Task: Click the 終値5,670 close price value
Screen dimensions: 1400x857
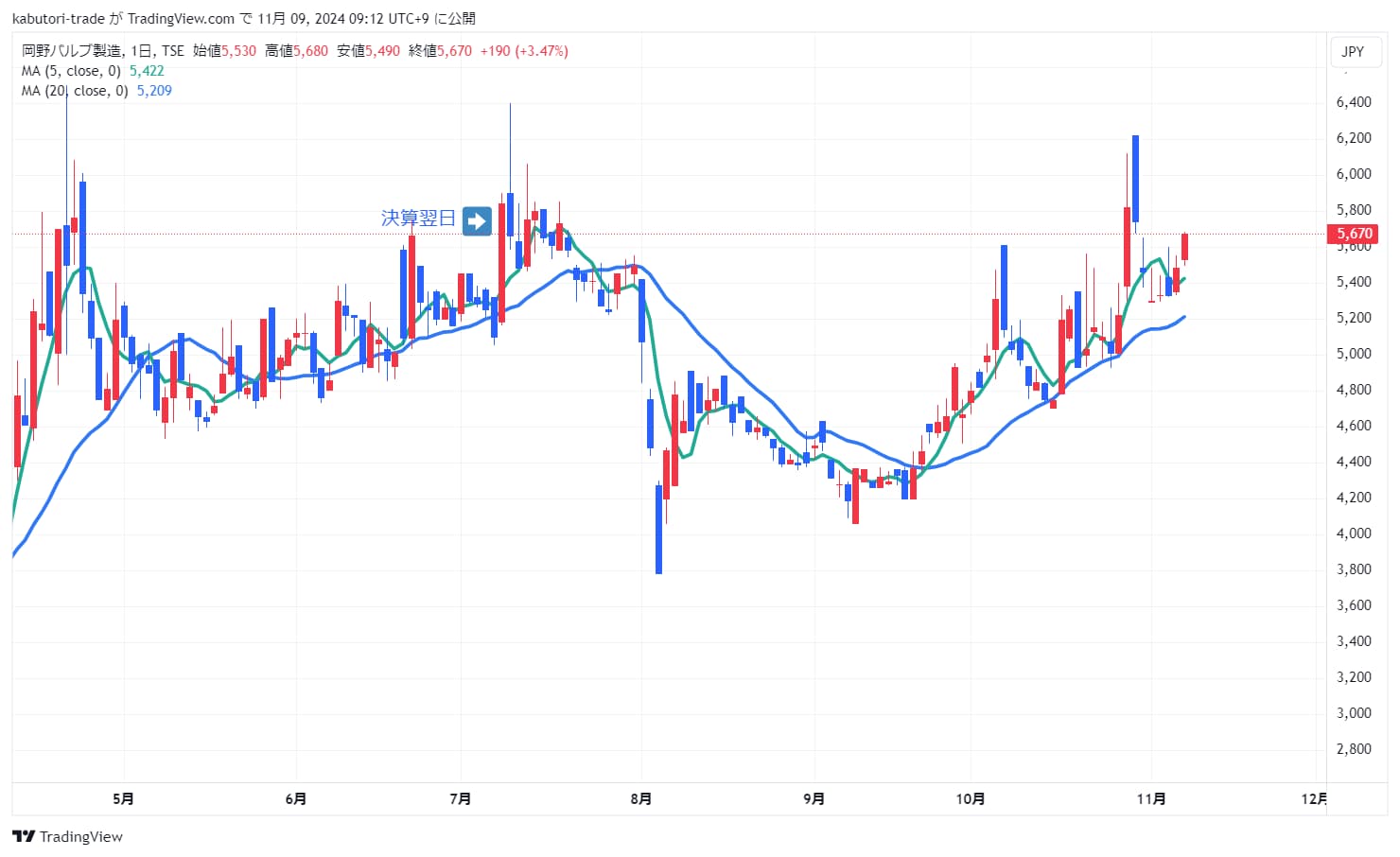Action: 441,51
